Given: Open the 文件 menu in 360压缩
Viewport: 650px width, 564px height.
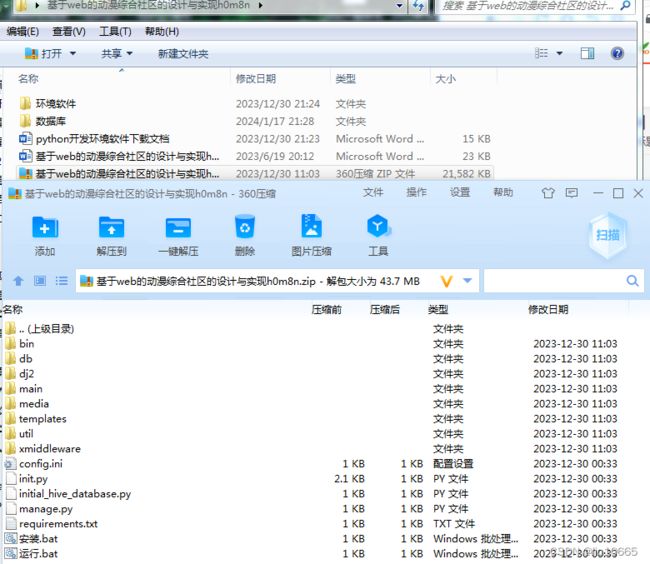Looking at the screenshot, I should [x=373, y=193].
